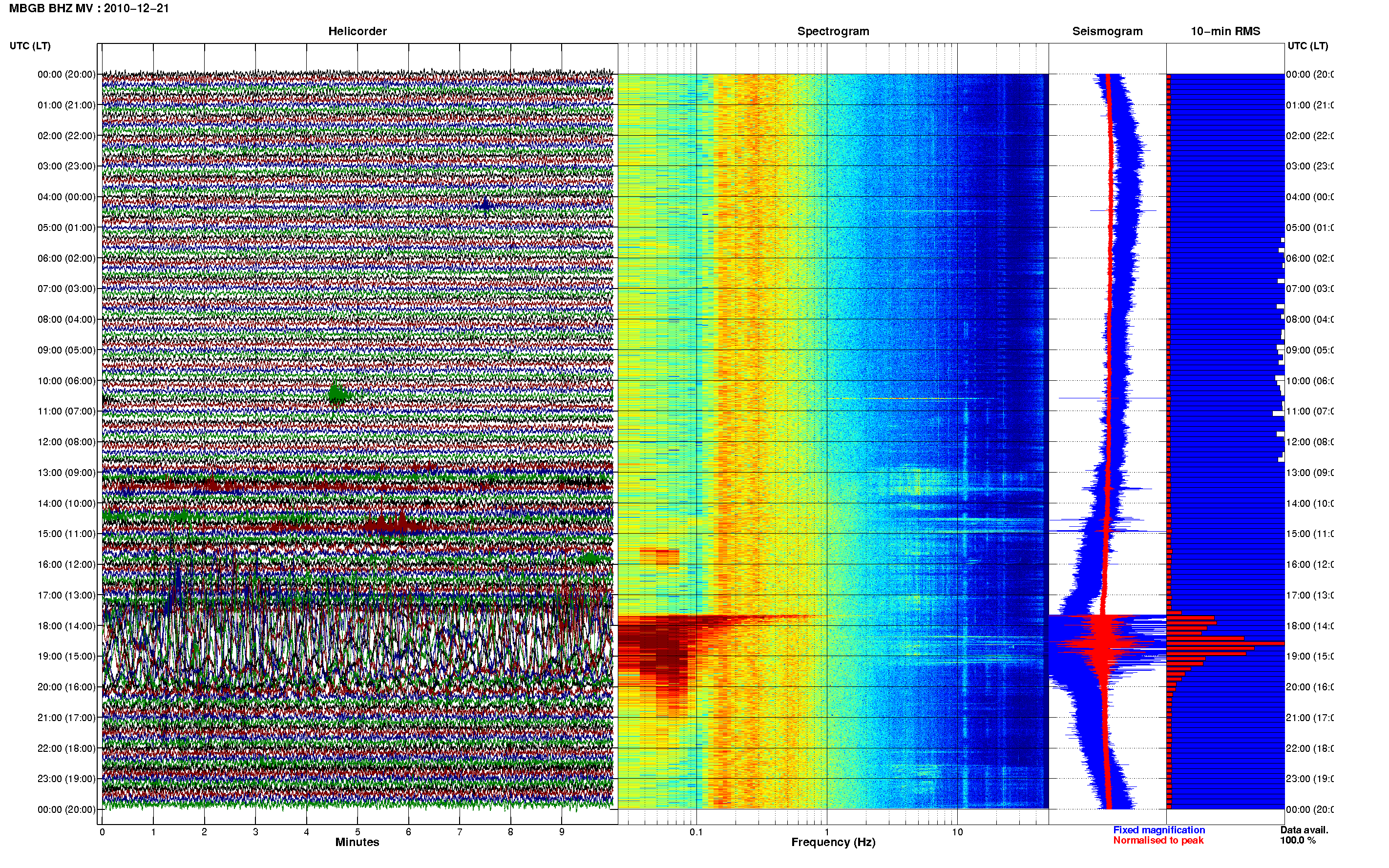Click the 'Data avail.' label
Viewport: 1389px width, 868px height.
pos(1304,830)
